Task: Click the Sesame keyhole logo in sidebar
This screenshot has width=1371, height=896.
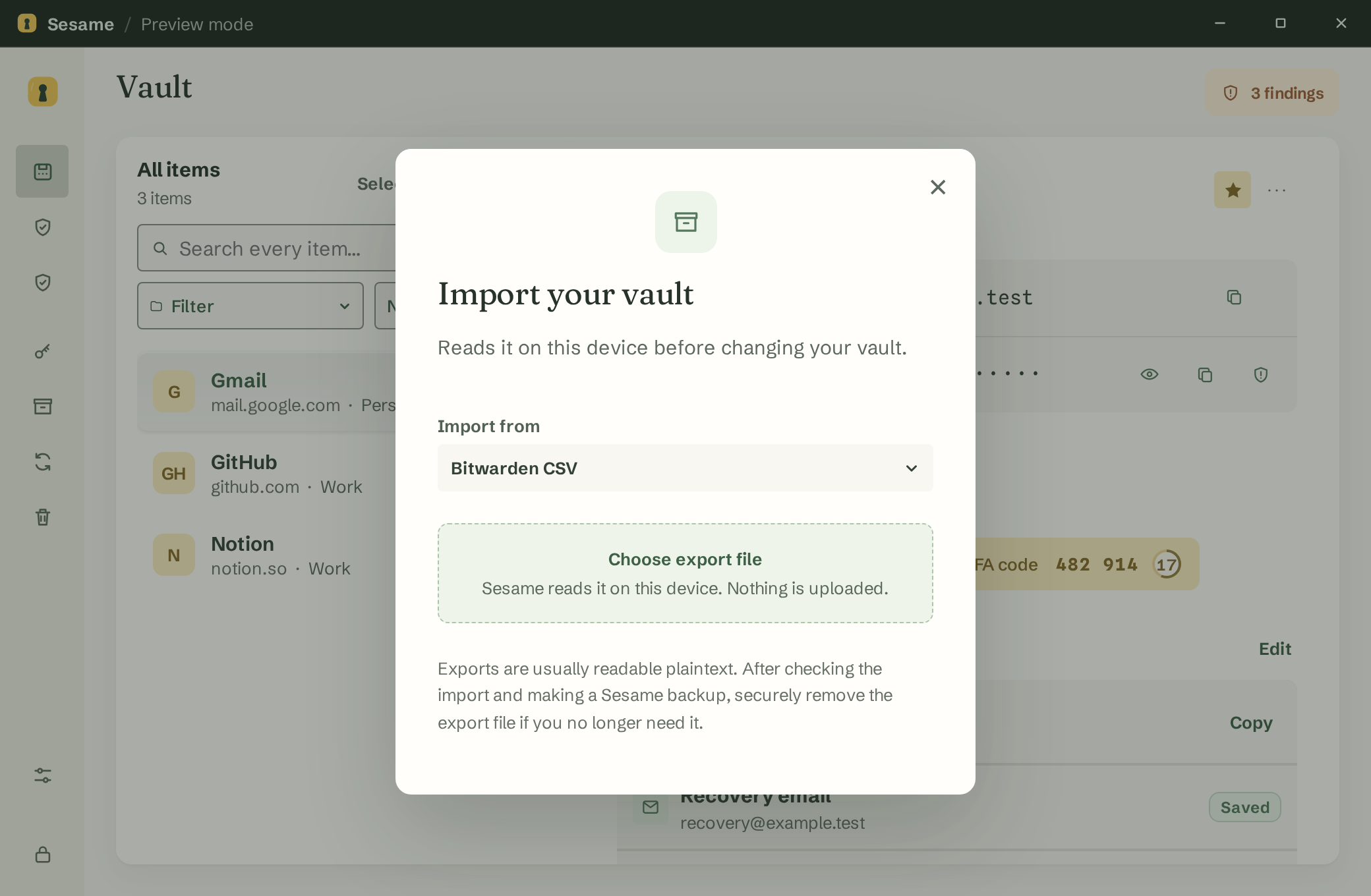Action: [43, 92]
